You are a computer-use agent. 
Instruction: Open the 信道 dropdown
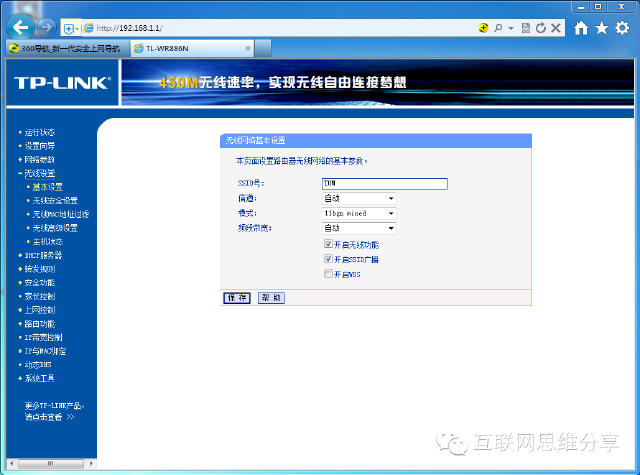pos(359,198)
